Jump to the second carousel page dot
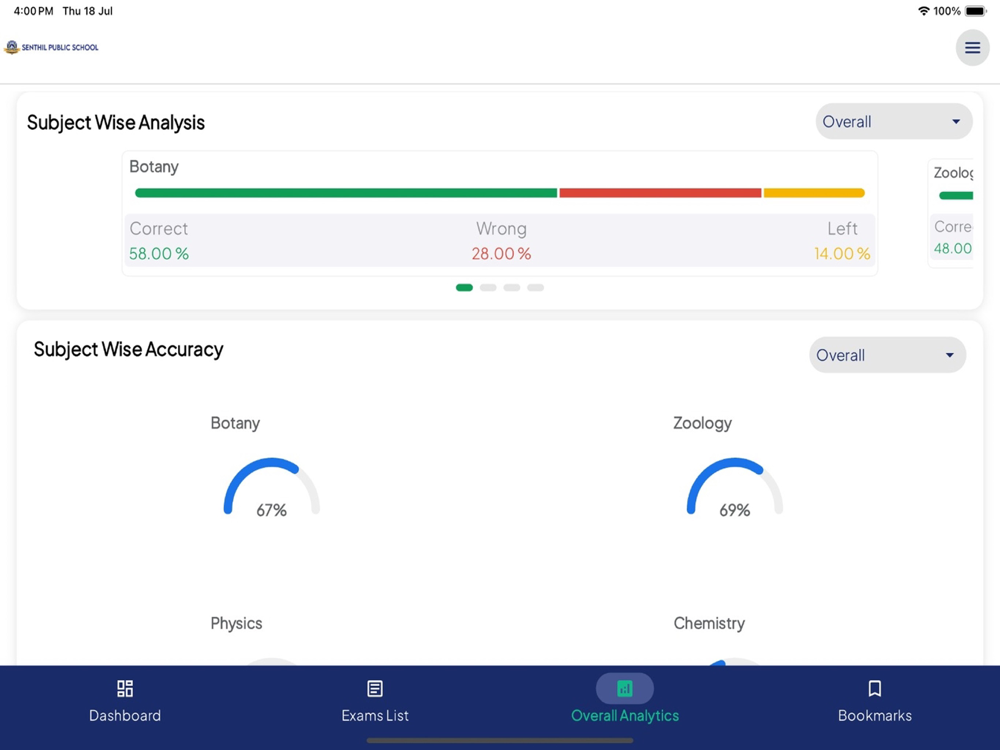 pyautogui.click(x=488, y=288)
